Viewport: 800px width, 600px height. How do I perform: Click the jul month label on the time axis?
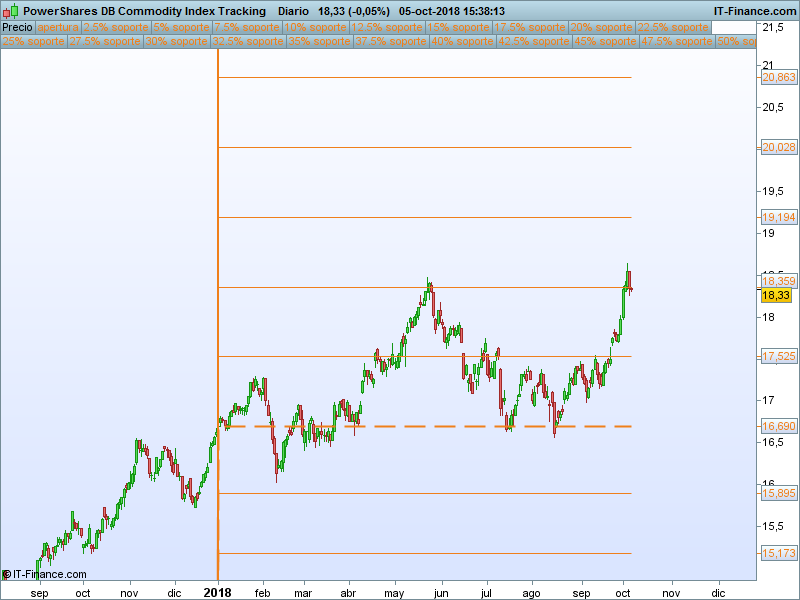[486, 594]
